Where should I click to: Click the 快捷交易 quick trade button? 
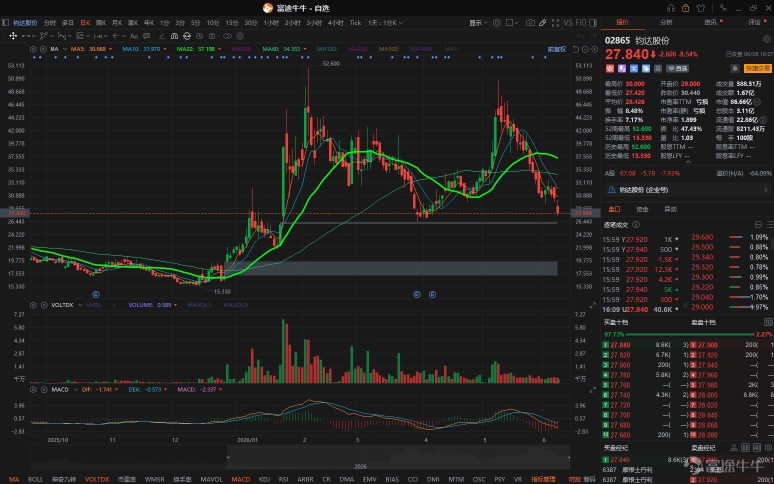point(757,69)
